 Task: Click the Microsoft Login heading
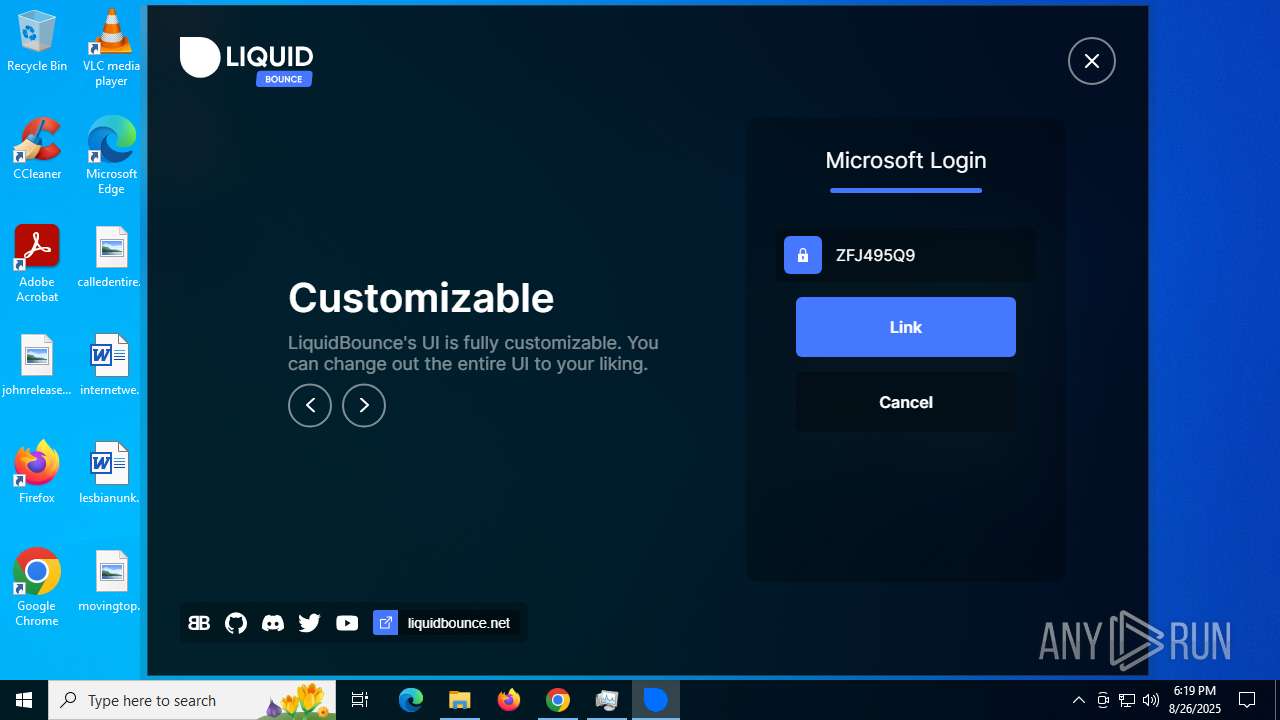click(x=906, y=160)
